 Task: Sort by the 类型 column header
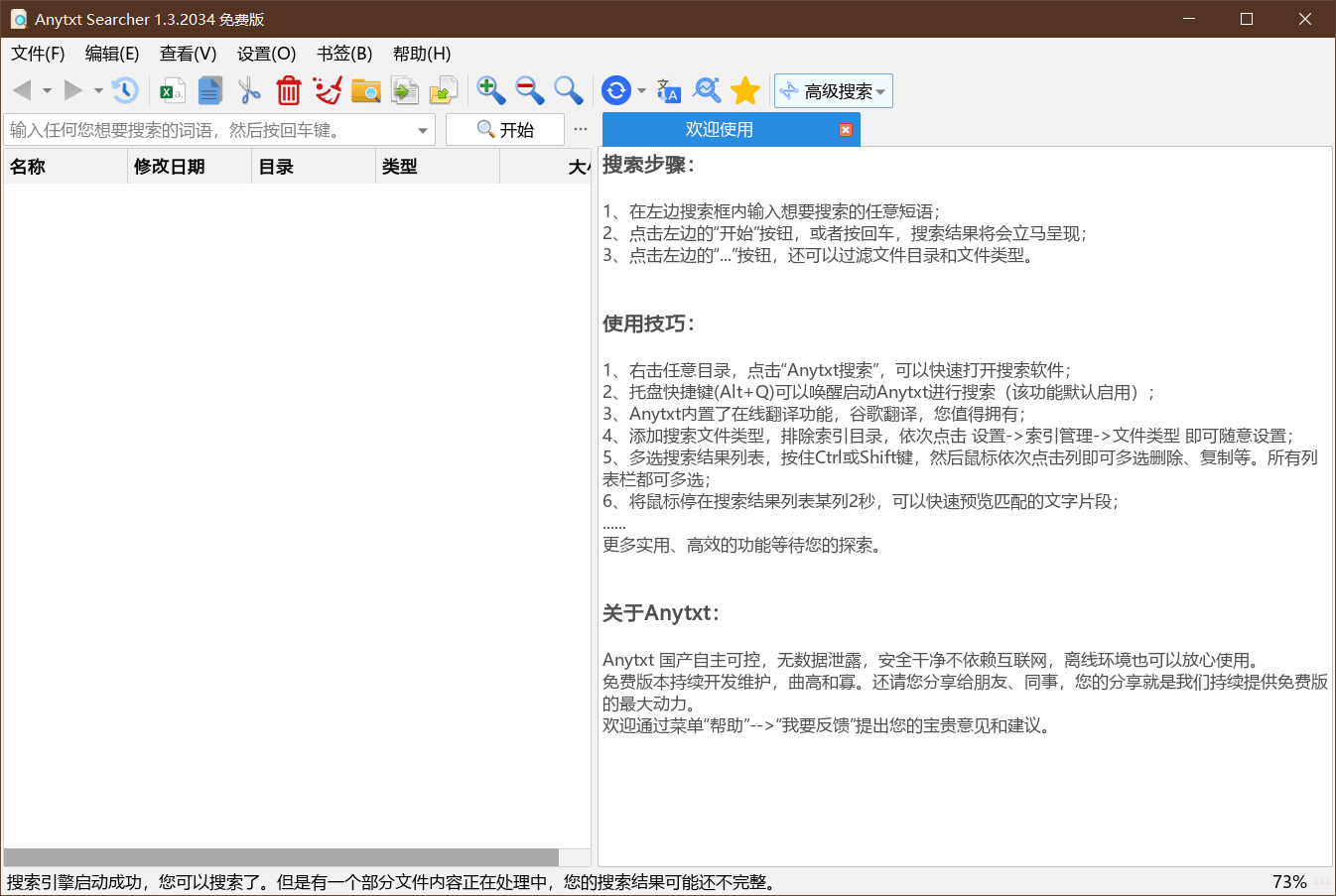tap(438, 167)
